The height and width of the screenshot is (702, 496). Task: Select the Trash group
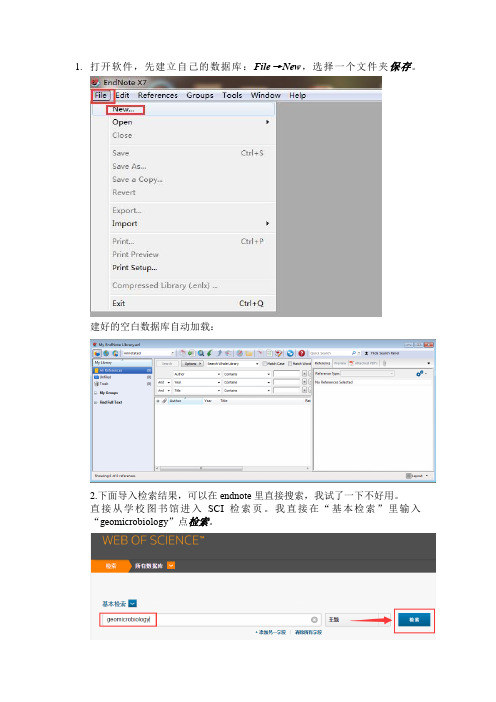122,384
